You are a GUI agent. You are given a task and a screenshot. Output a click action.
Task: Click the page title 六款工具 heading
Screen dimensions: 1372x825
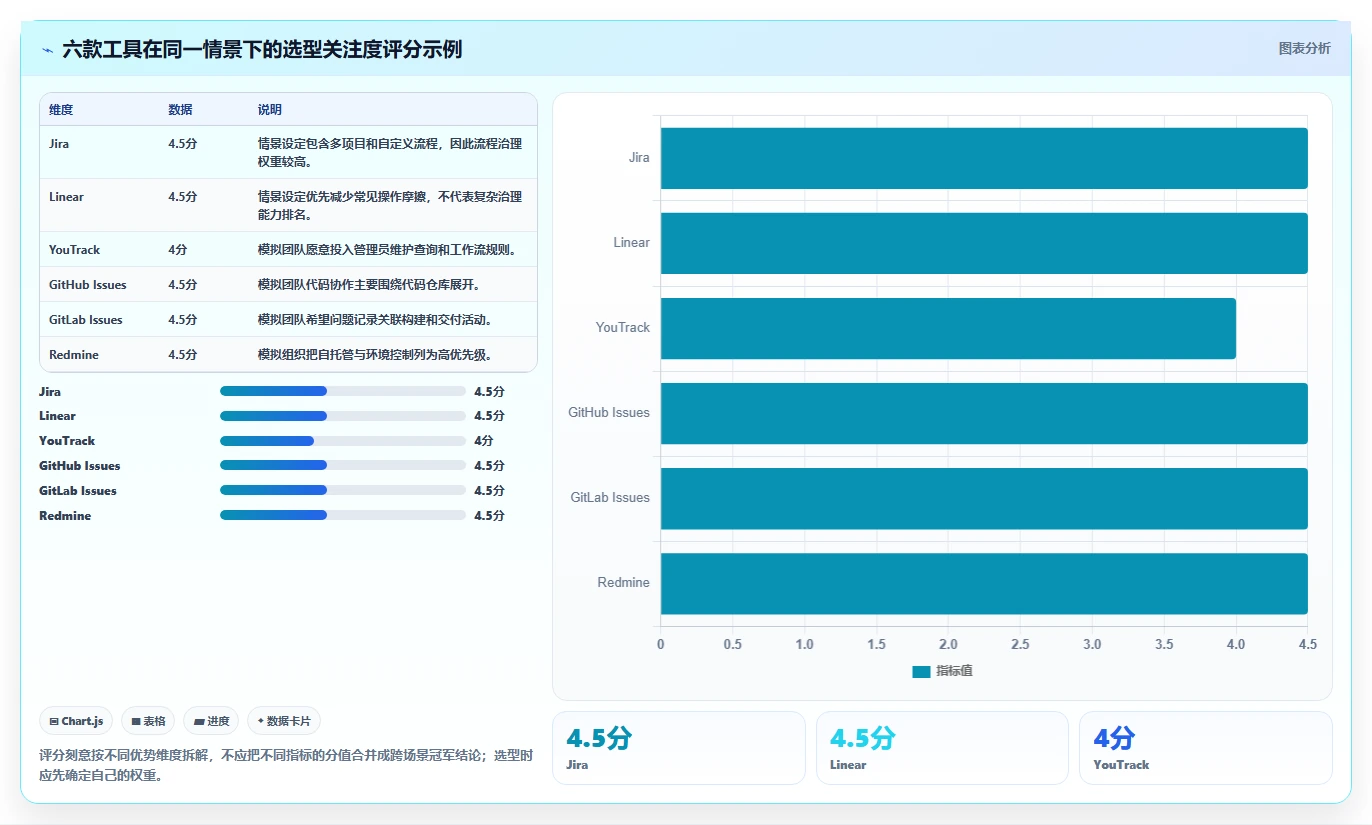(262, 49)
